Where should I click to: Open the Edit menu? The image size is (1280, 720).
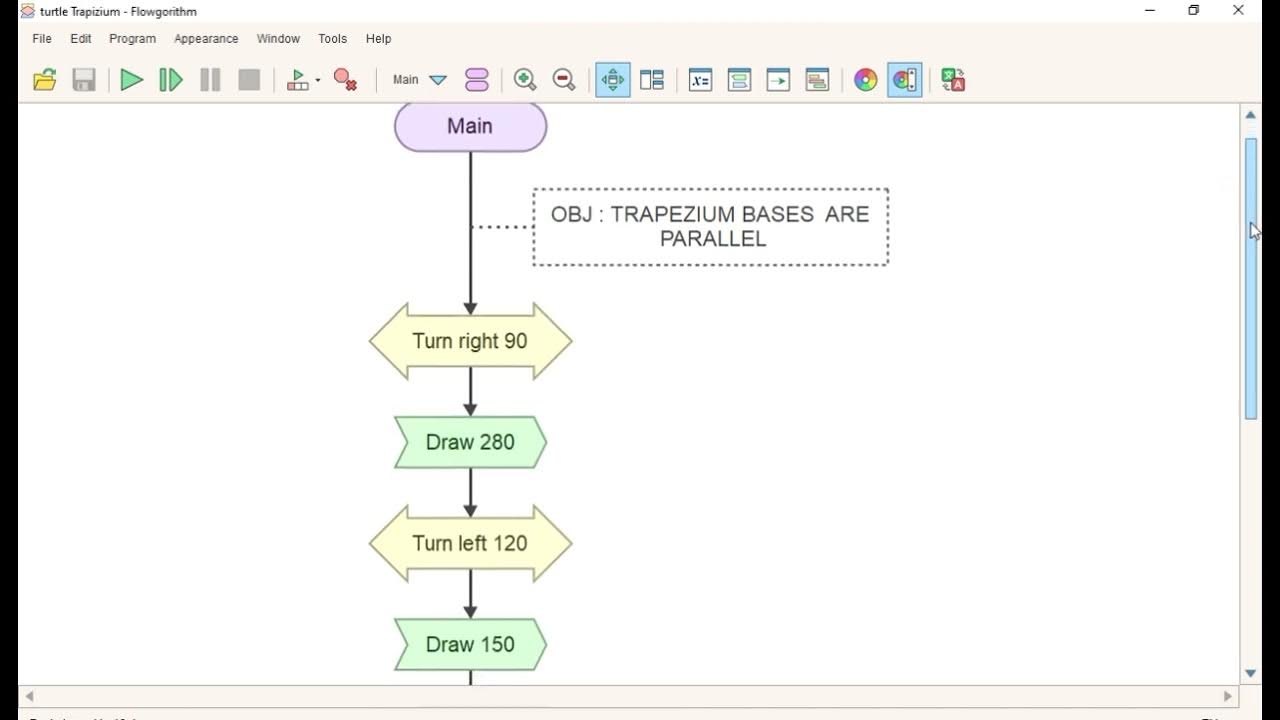[x=81, y=38]
